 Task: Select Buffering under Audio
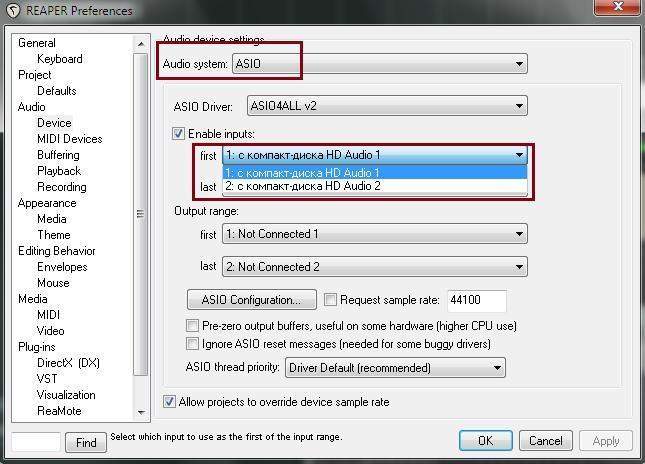click(x=58, y=155)
